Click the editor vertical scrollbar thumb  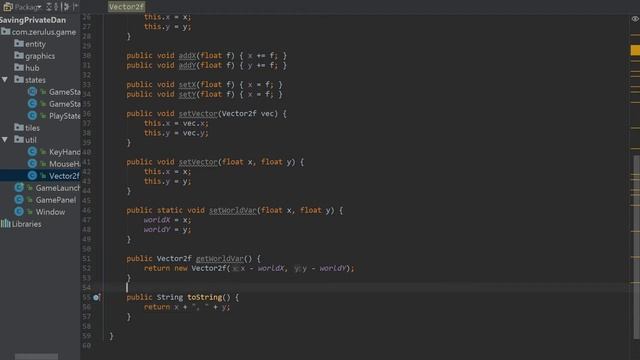(637, 247)
